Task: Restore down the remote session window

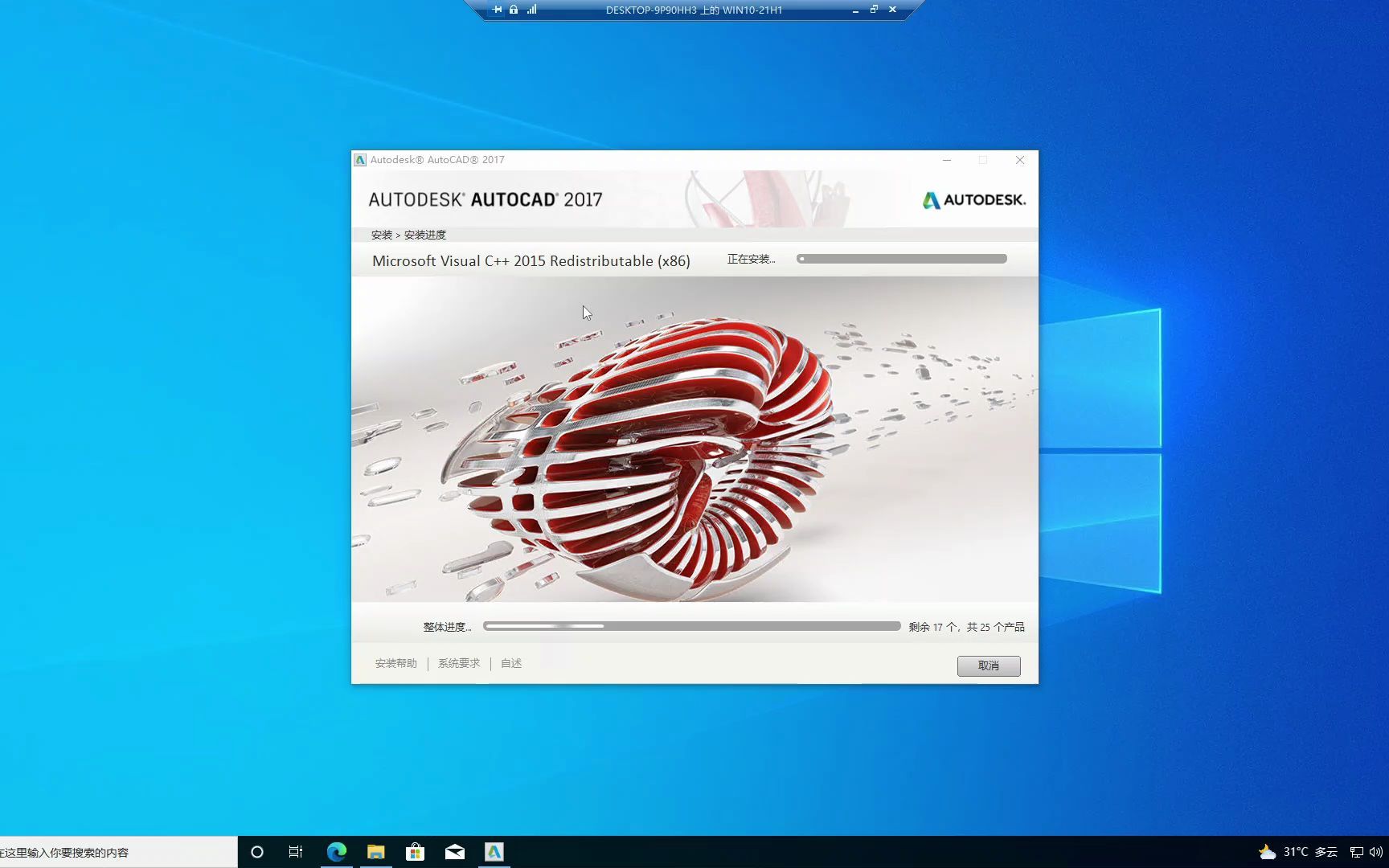Action: (x=874, y=10)
